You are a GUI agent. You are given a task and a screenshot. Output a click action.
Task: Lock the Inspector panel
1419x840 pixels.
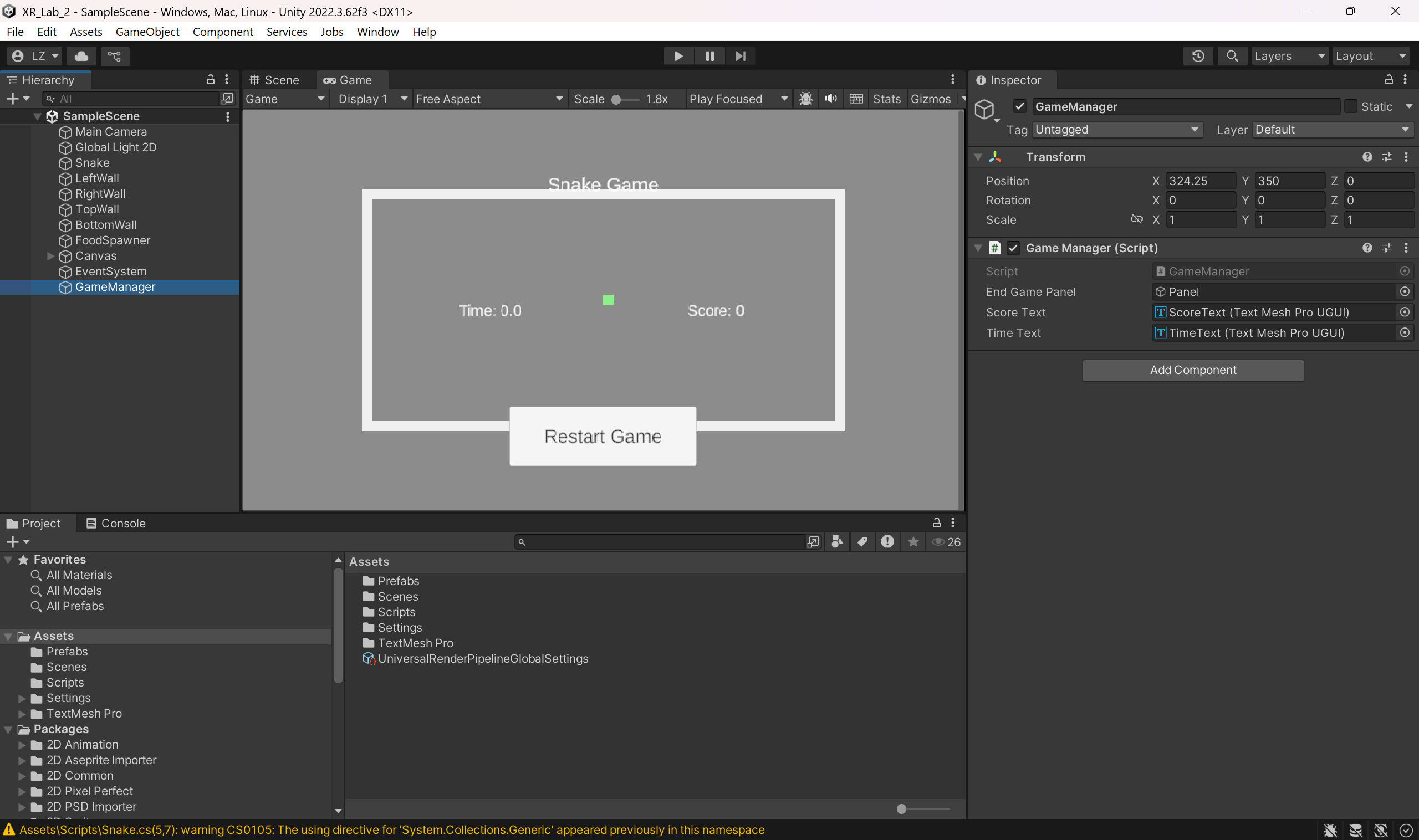click(1389, 80)
